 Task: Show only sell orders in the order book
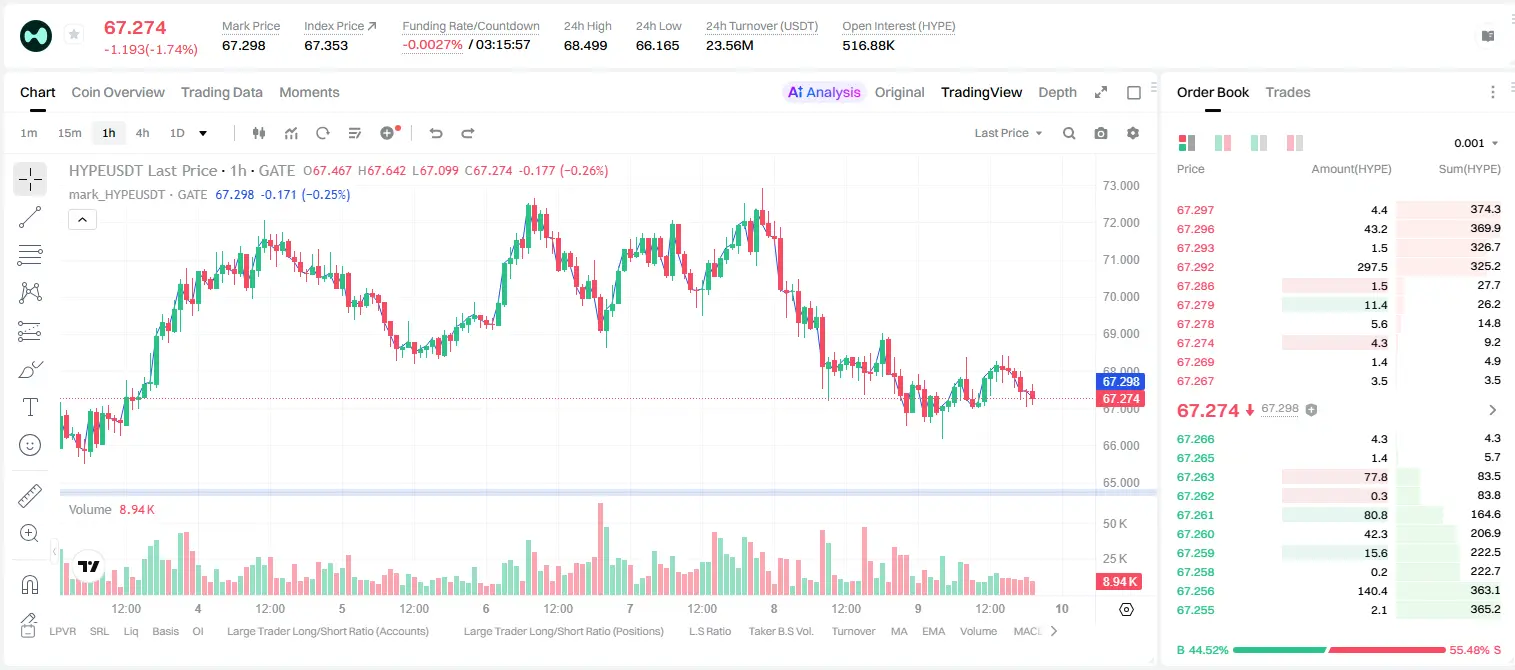pos(1296,143)
